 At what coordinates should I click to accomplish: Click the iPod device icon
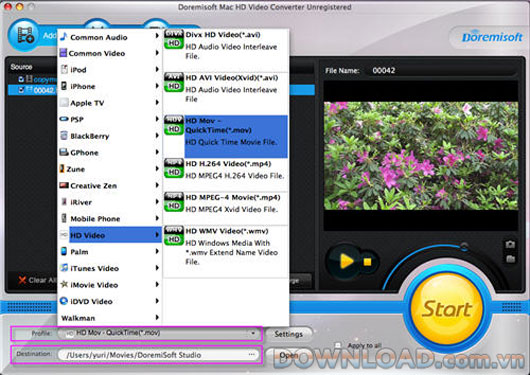coord(64,69)
